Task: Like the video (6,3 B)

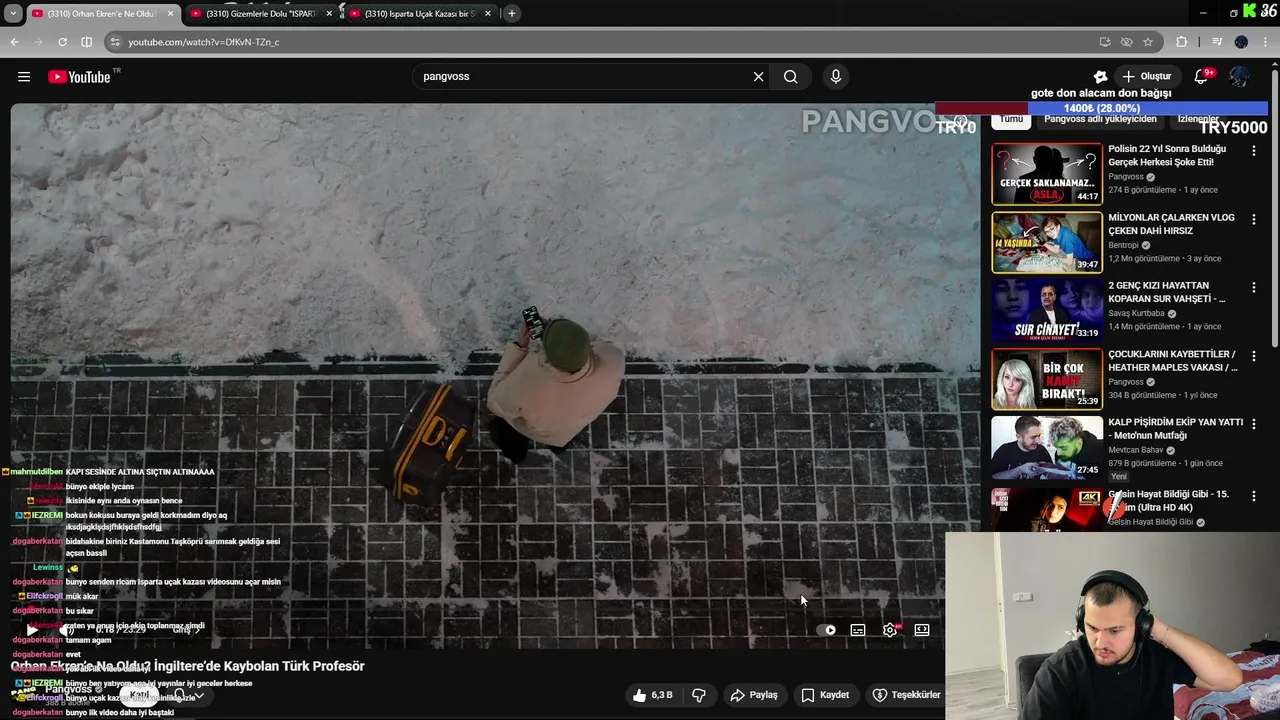Action: click(652, 695)
